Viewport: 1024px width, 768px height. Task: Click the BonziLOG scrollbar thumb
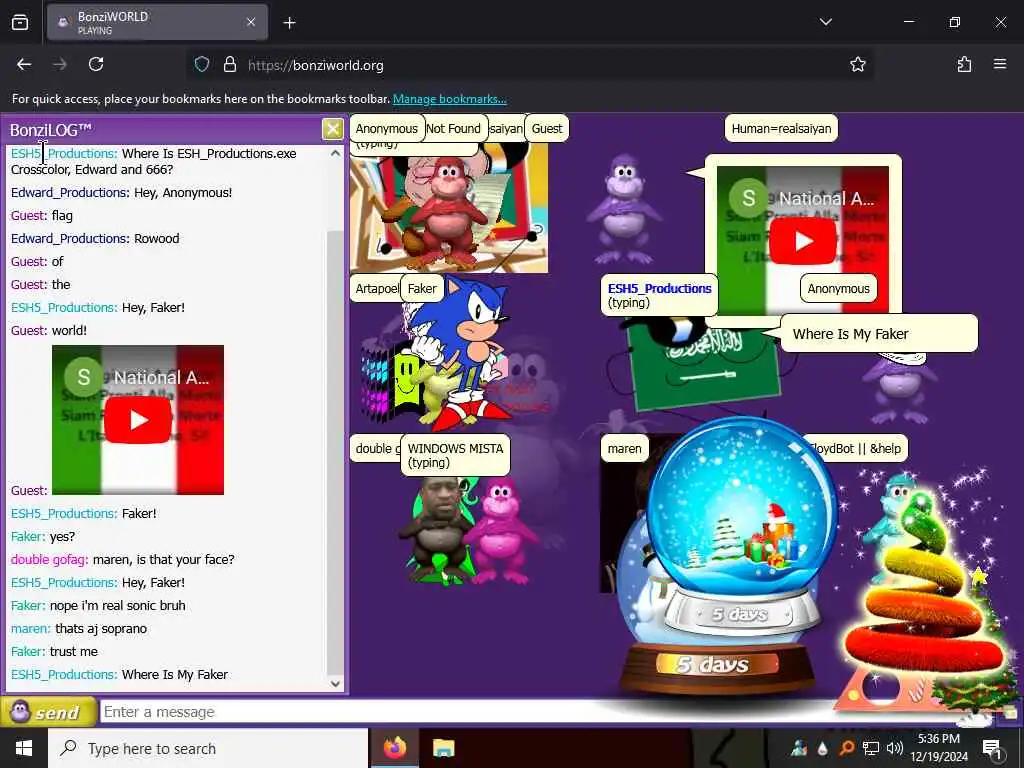pos(334,454)
